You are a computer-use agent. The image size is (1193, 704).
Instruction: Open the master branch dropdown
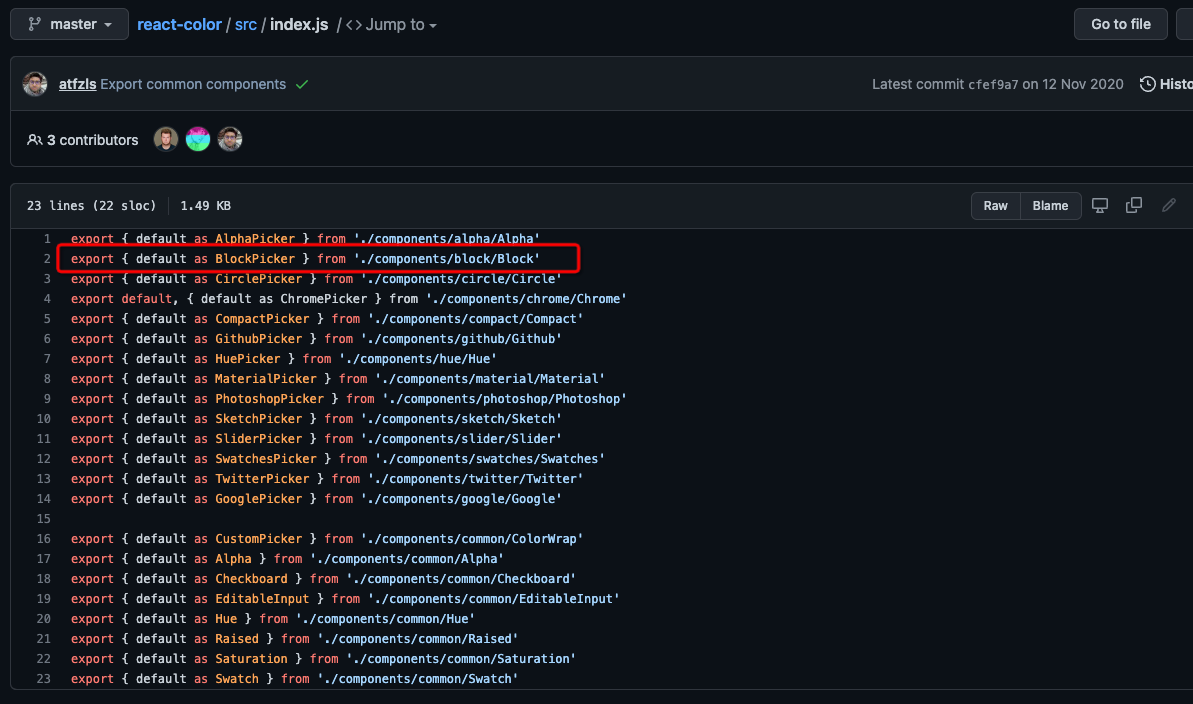(x=69, y=24)
